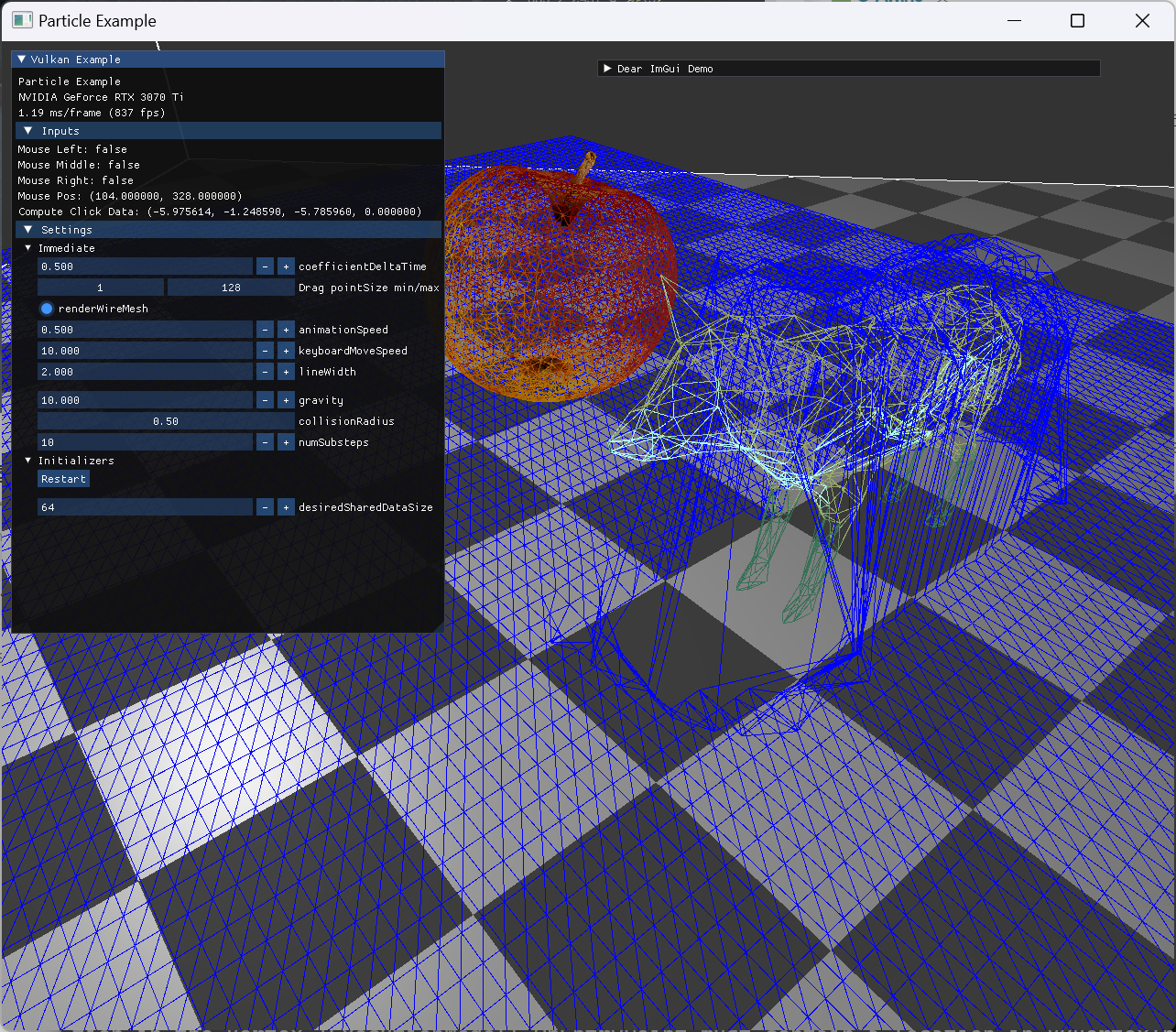Increase lineWidth with plus button
The image size is (1176, 1032).
286,372
